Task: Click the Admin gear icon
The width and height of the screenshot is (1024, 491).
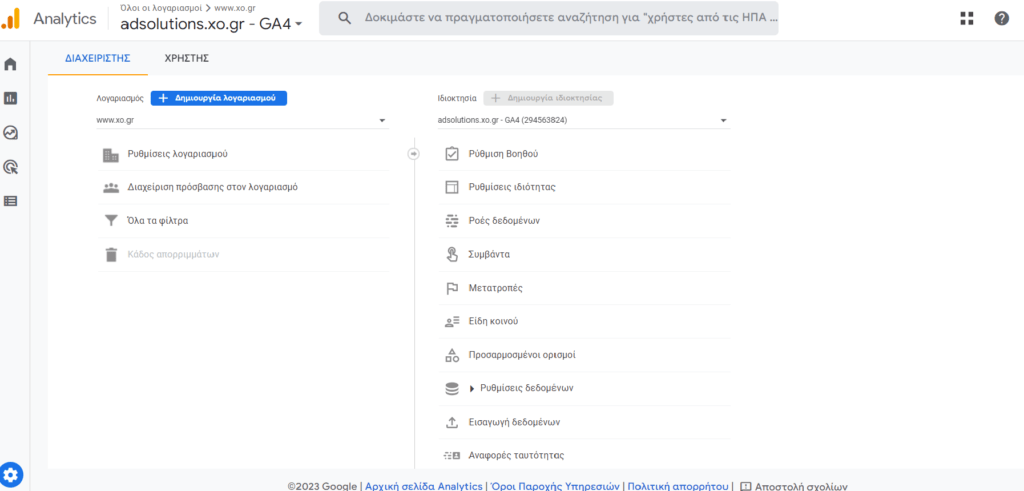Action: (x=12, y=474)
